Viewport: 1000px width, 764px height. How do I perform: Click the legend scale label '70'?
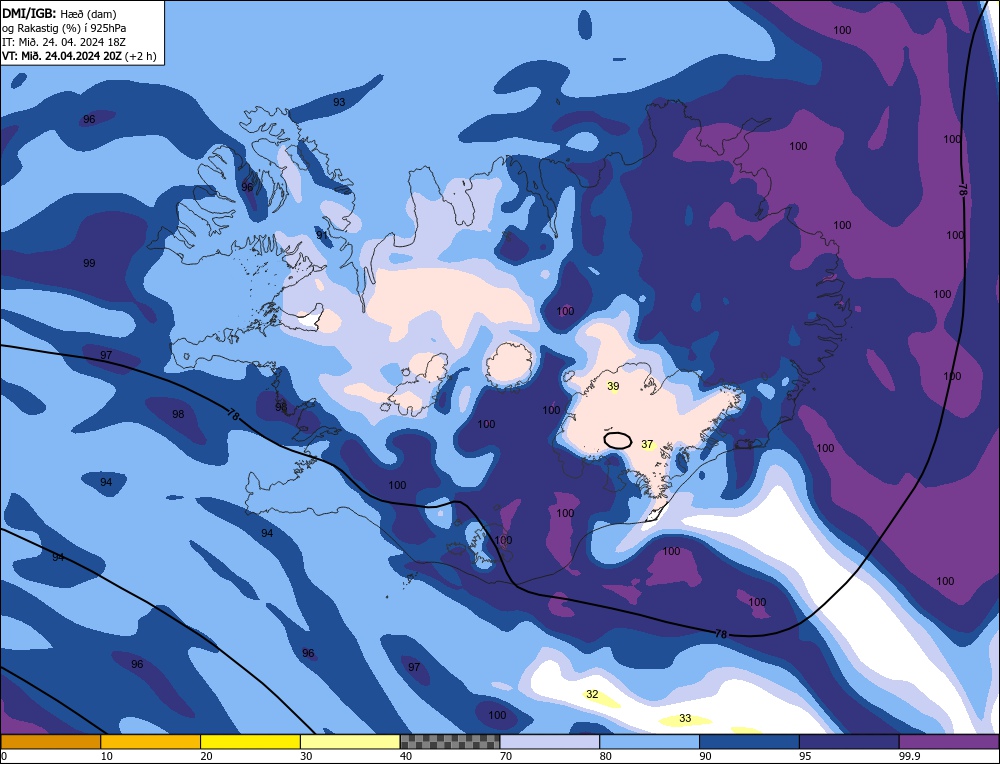click(506, 756)
